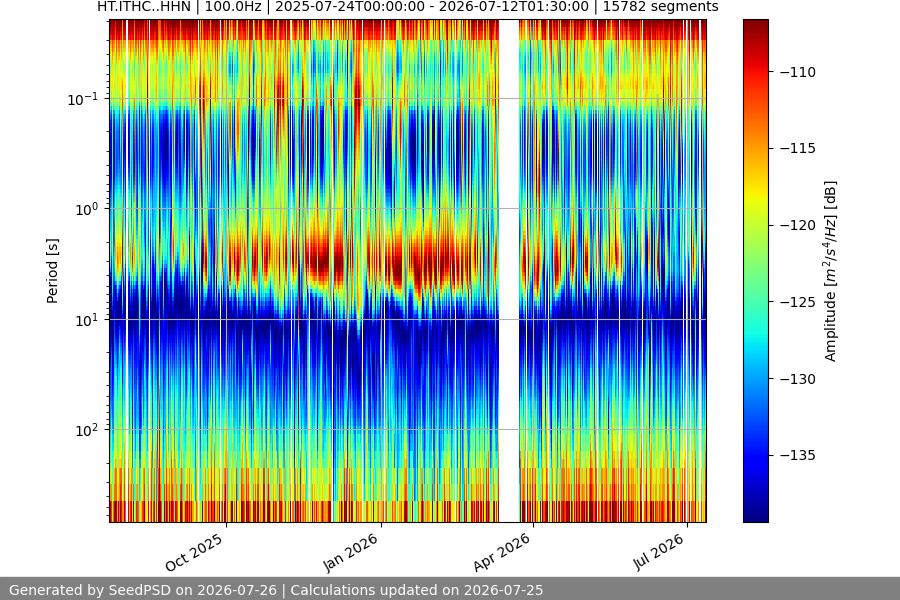The image size is (900, 600).
Task: Click the 'Oct 2025' x-axis label
Action: (195, 552)
